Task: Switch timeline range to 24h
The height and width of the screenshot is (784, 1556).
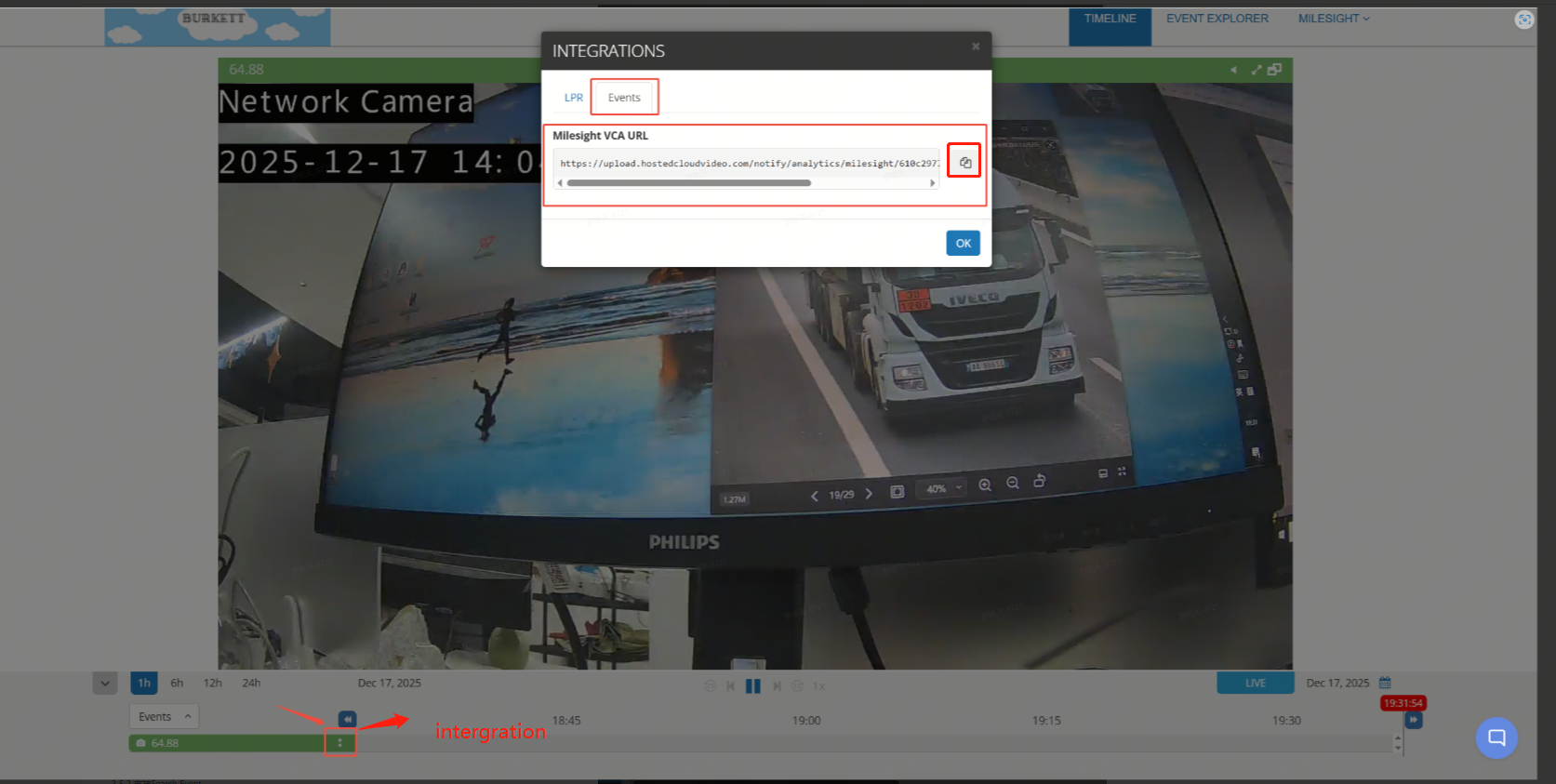Action: tap(251, 683)
